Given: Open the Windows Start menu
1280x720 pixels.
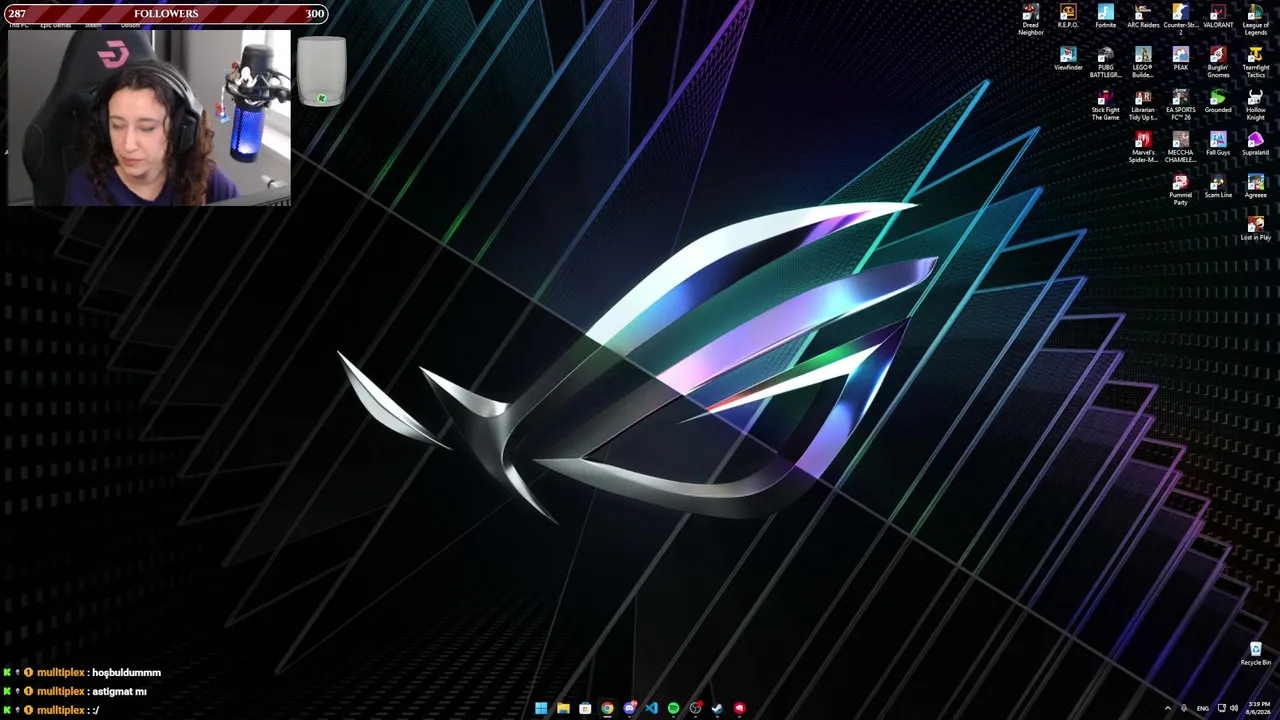Looking at the screenshot, I should click(541, 708).
